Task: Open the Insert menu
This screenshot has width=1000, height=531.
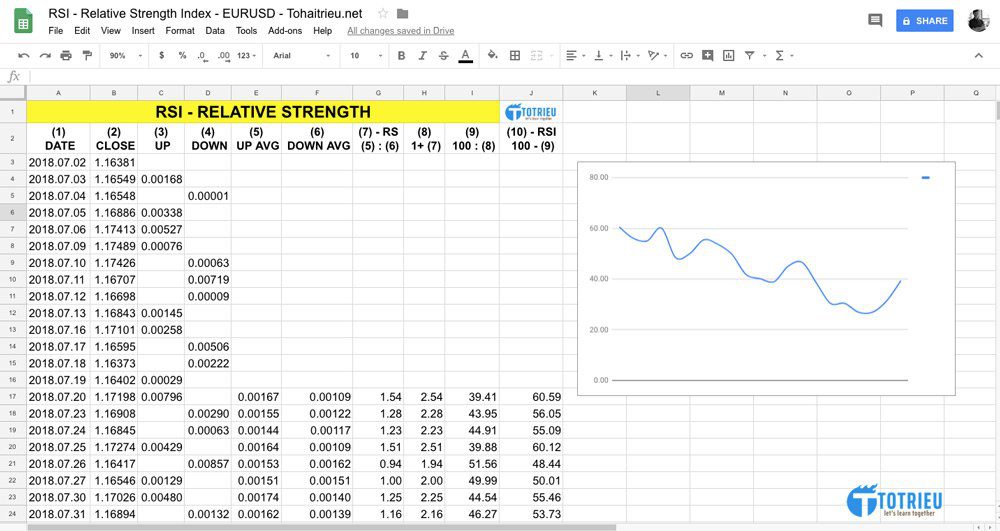Action: click(x=143, y=31)
